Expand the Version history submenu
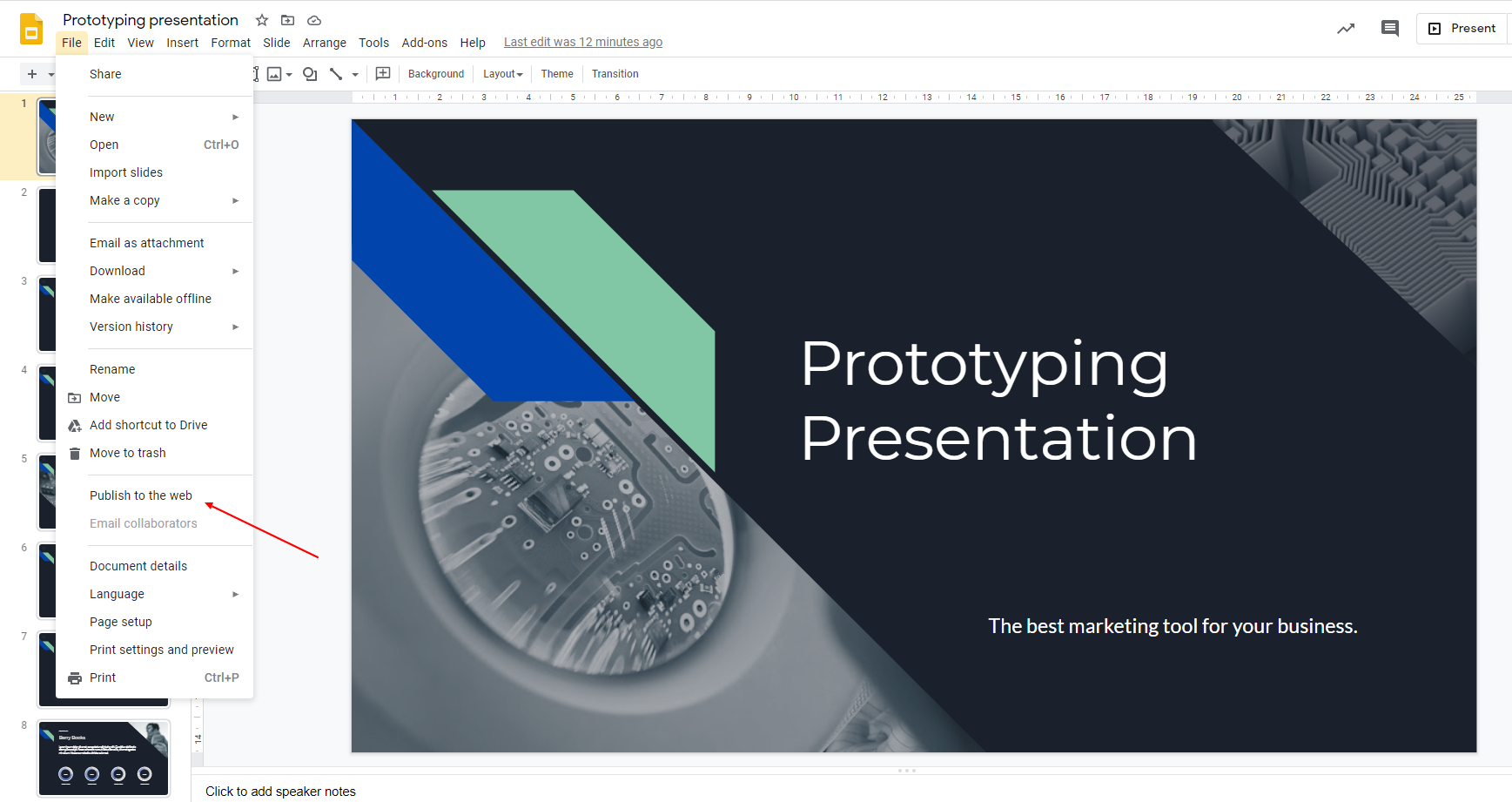 [235, 327]
